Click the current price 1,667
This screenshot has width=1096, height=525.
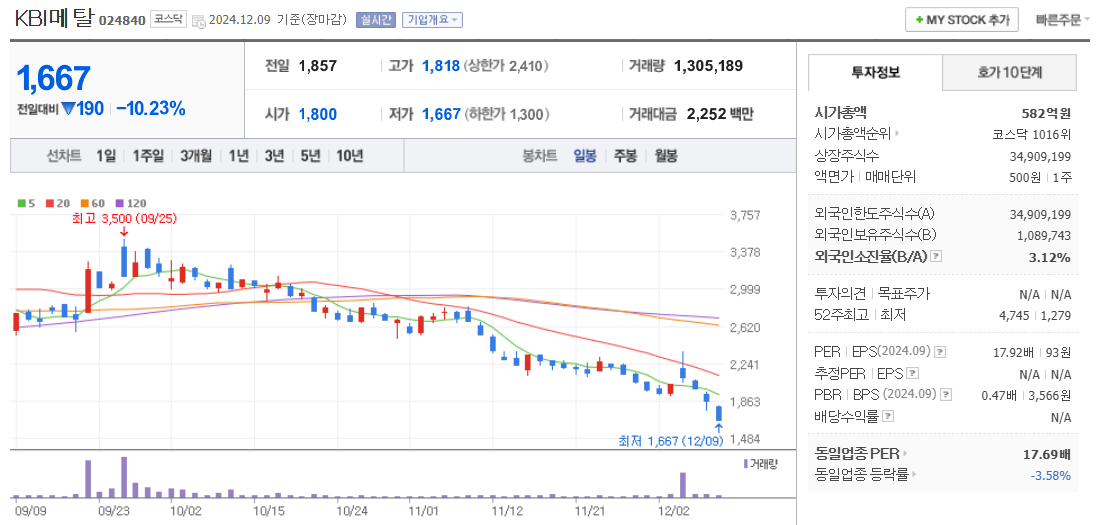[53, 78]
